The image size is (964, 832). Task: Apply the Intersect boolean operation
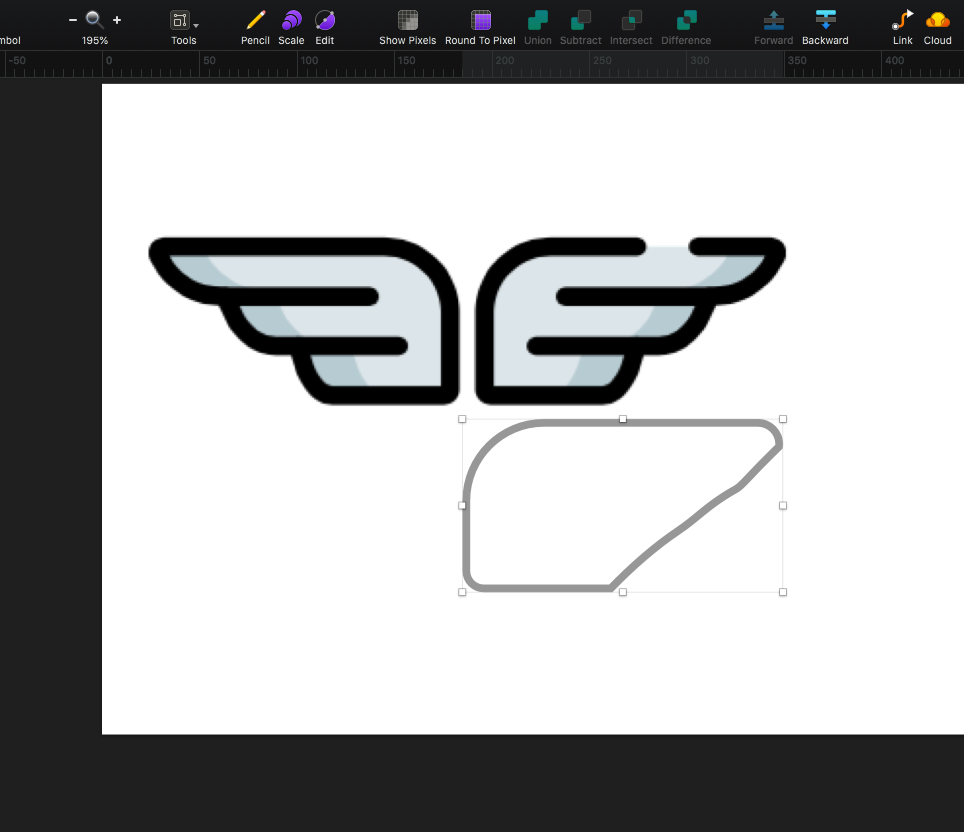click(631, 20)
